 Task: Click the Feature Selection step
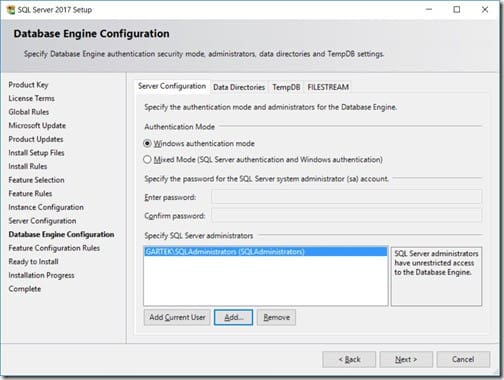(x=36, y=180)
